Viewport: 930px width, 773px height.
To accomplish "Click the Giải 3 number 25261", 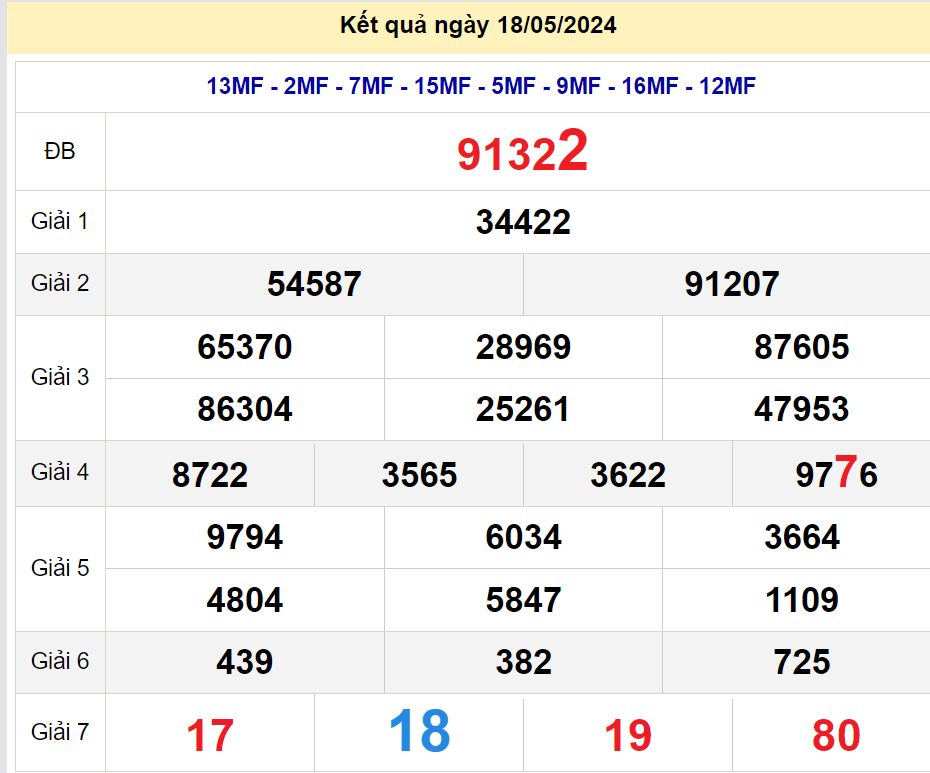I will point(523,409).
